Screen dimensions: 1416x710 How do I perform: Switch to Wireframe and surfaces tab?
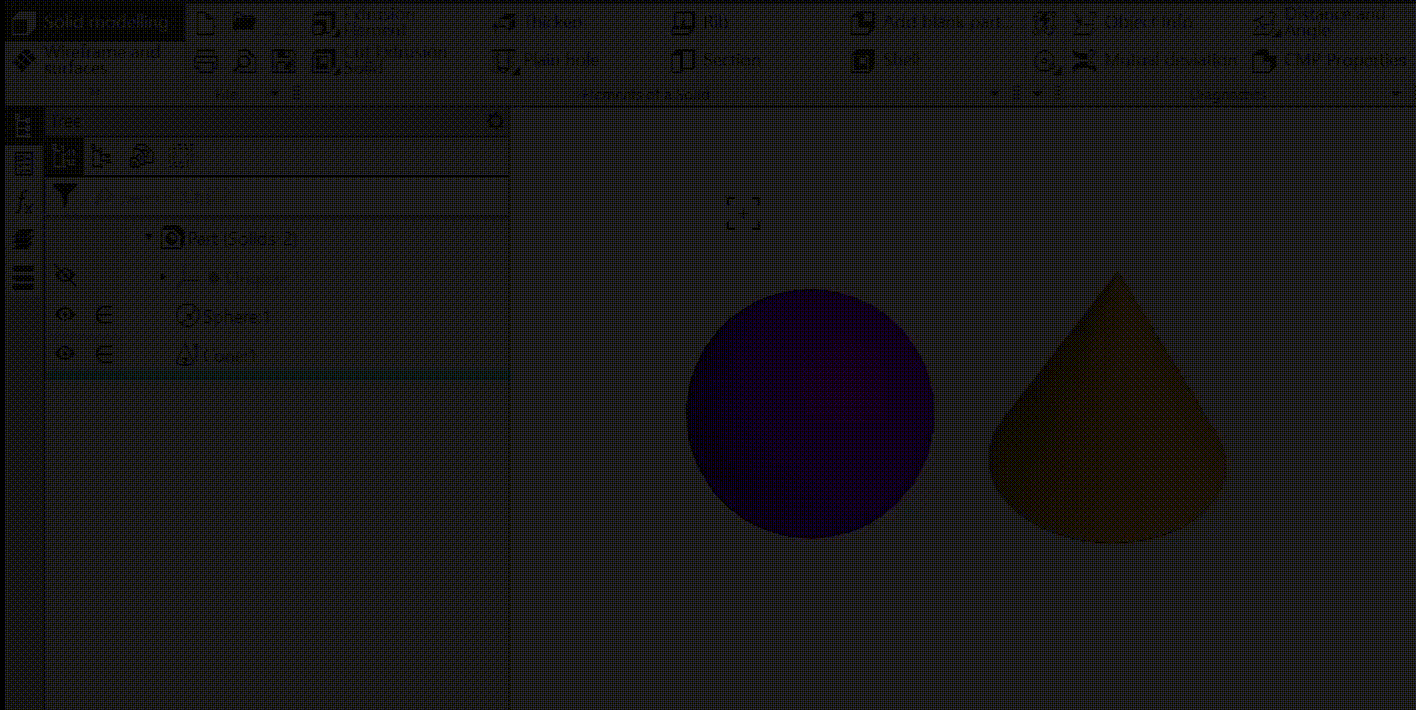click(x=90, y=61)
